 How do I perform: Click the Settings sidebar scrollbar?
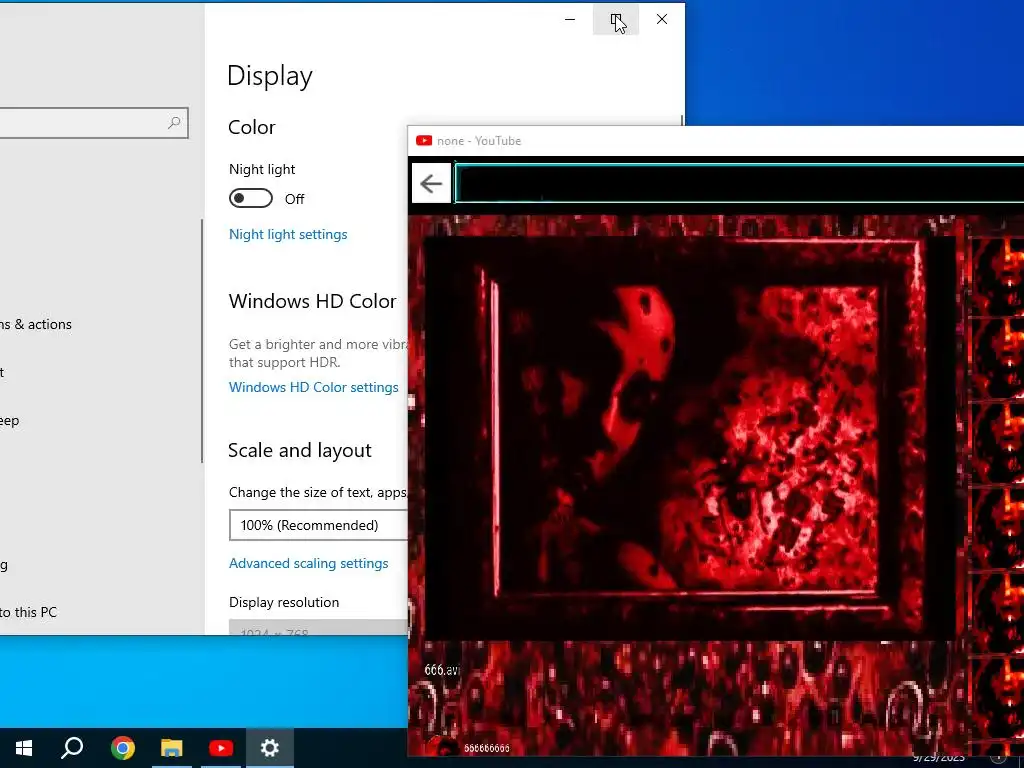(202, 341)
